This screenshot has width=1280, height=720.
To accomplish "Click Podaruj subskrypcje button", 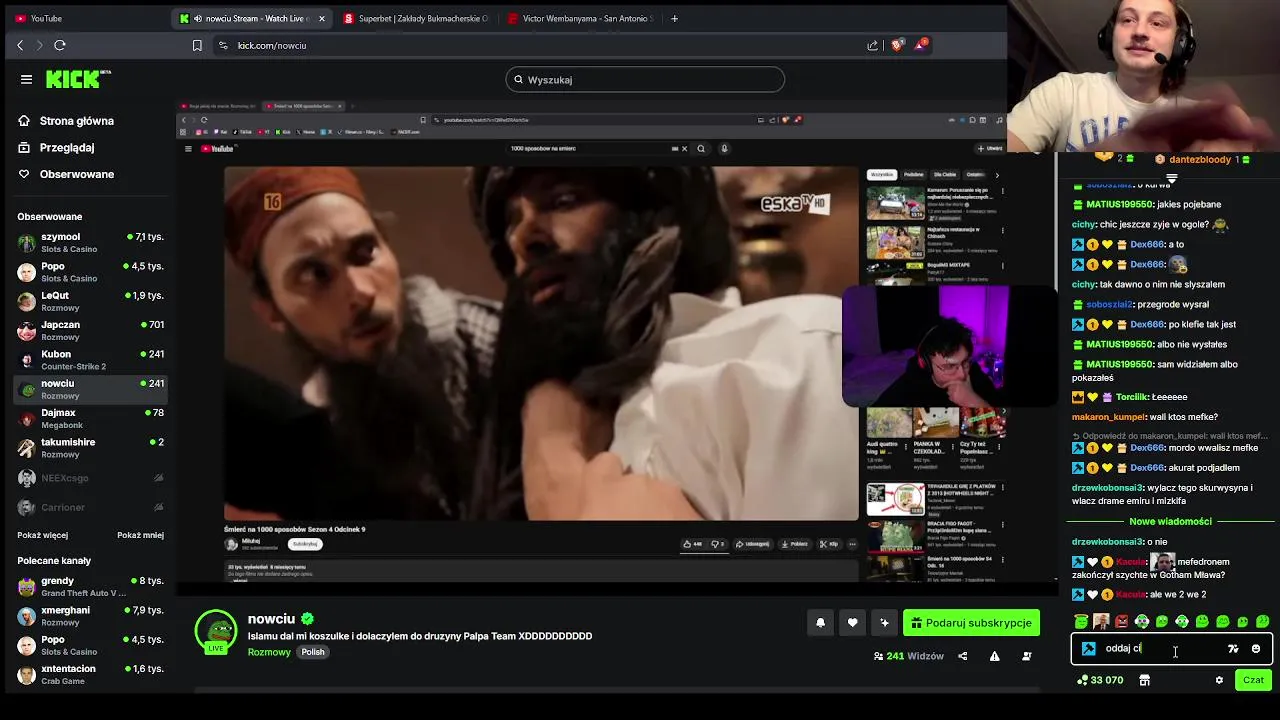I will (x=971, y=623).
